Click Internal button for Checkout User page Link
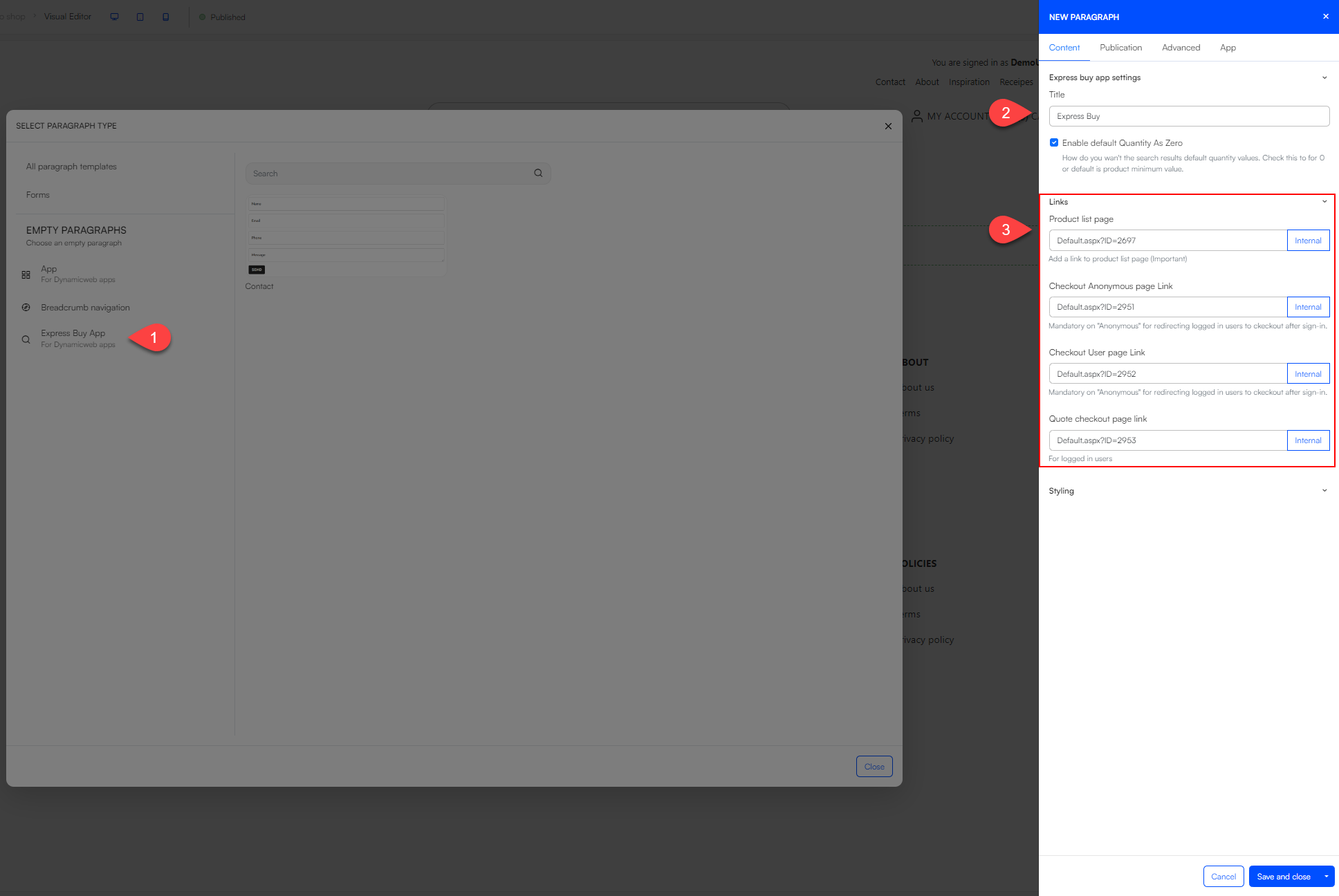1339x896 pixels. pyautogui.click(x=1308, y=374)
